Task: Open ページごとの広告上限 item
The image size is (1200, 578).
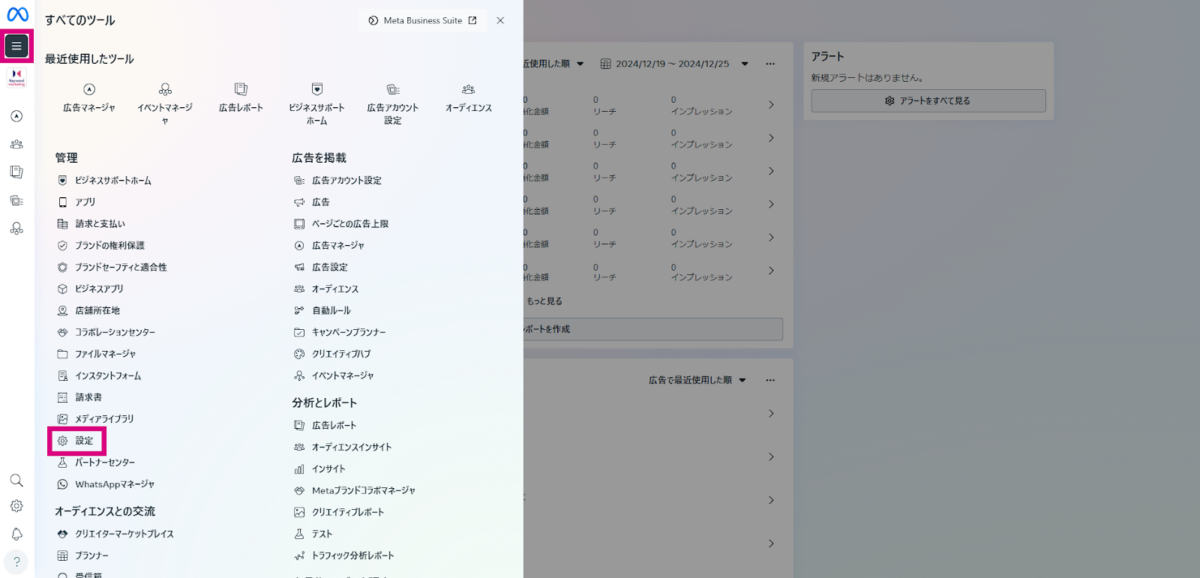Action: click(342, 224)
